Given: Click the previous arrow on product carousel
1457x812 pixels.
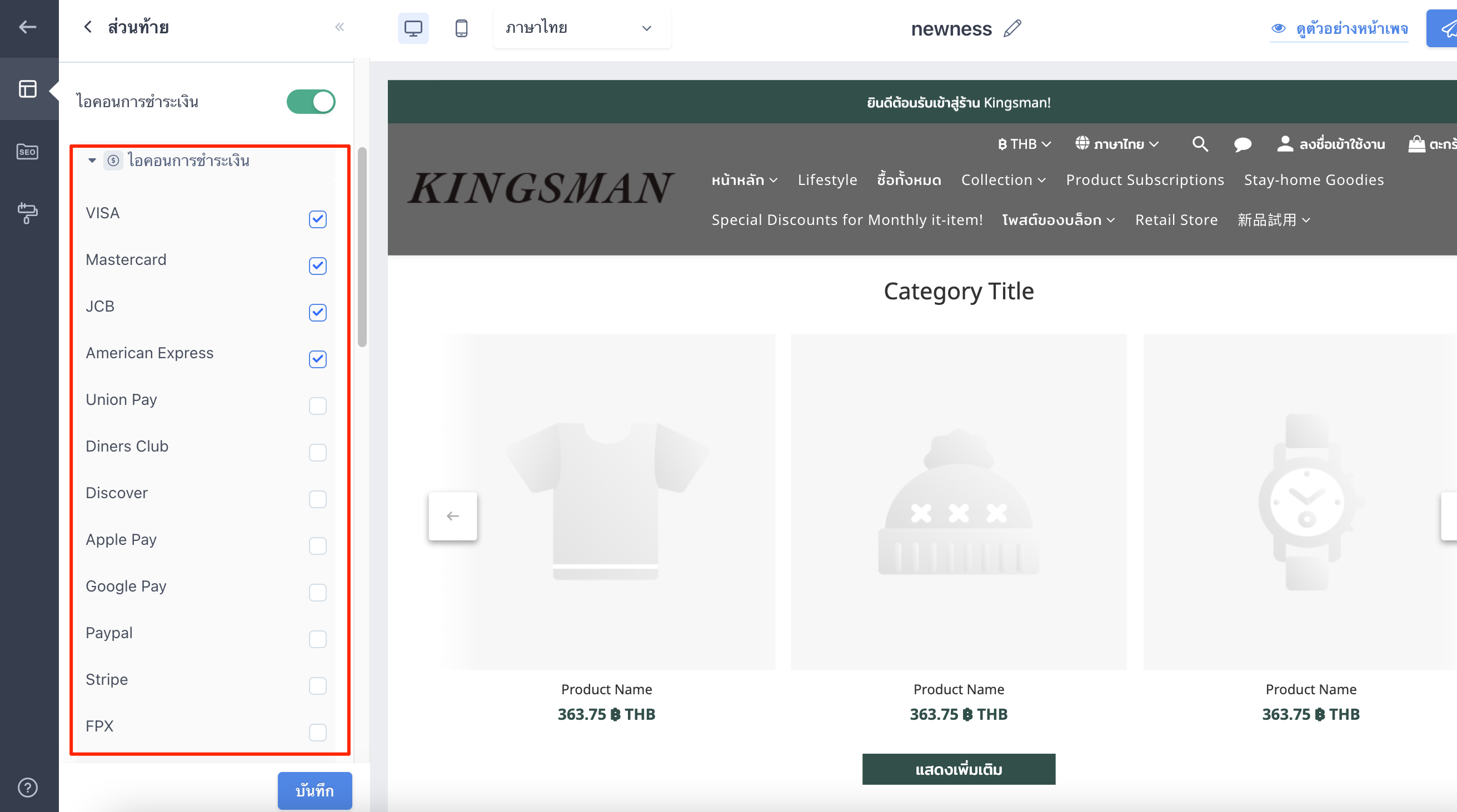Looking at the screenshot, I should pyautogui.click(x=452, y=516).
